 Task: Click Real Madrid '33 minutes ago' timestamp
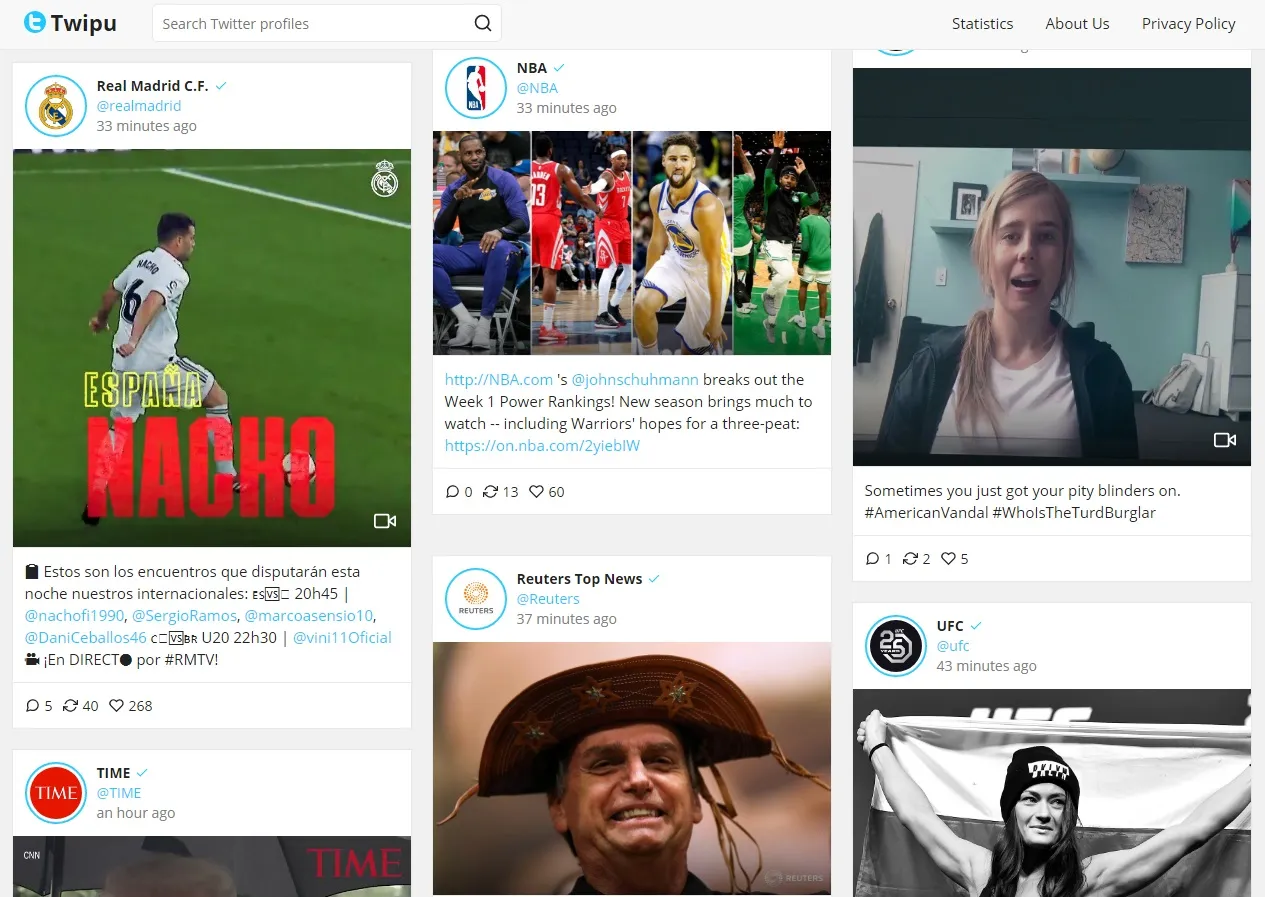pyautogui.click(x=147, y=126)
